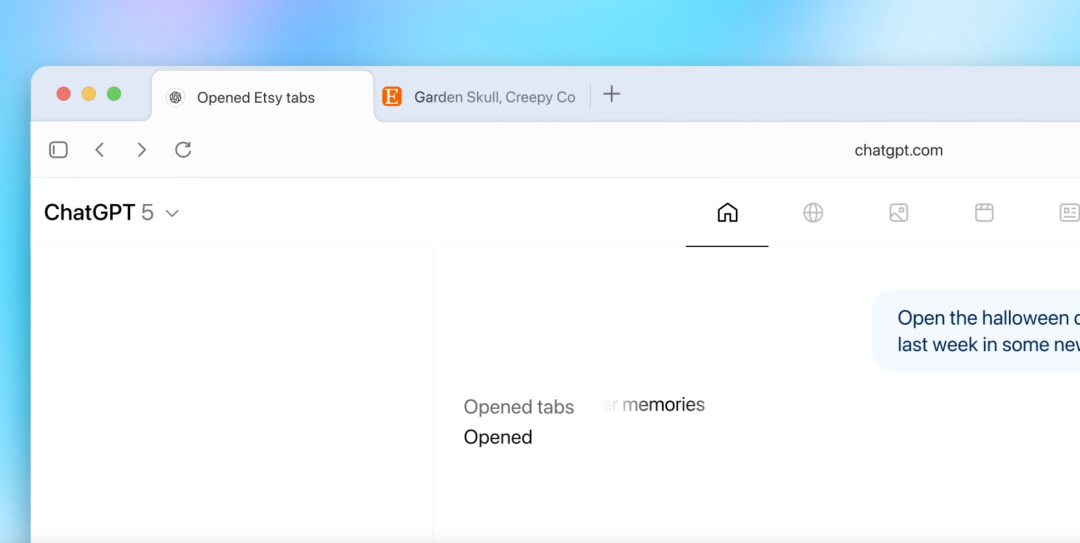Switch to the Garden Skull, Creepy Co tab
The width and height of the screenshot is (1080, 543).
(494, 98)
